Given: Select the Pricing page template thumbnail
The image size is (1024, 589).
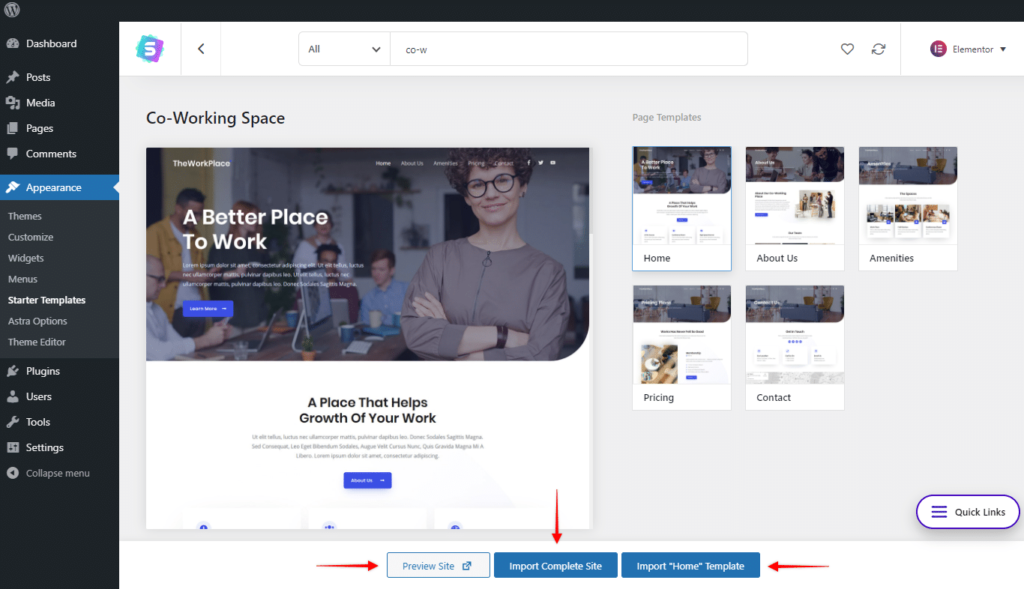Looking at the screenshot, I should coord(681,339).
